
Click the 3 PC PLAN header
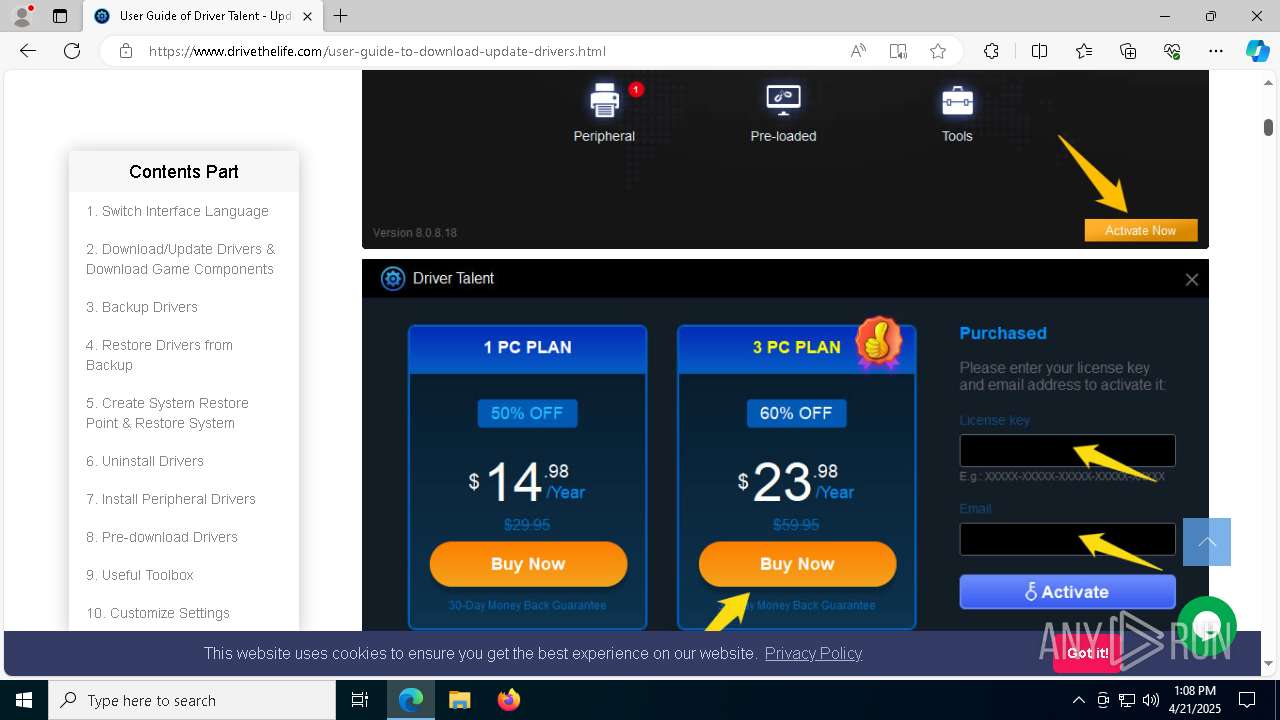tap(797, 347)
